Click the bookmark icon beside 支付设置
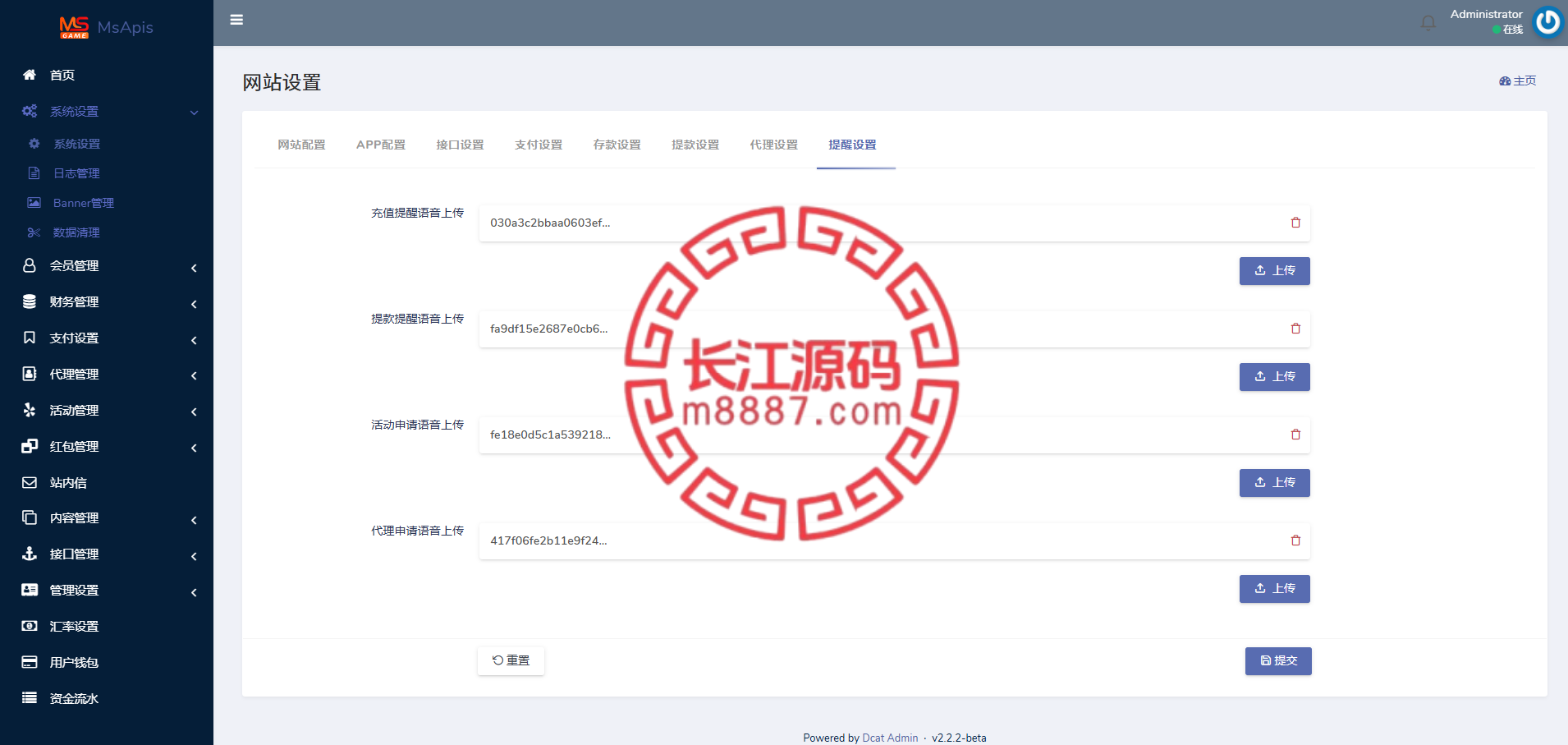The height and width of the screenshot is (745, 1568). tap(30, 338)
